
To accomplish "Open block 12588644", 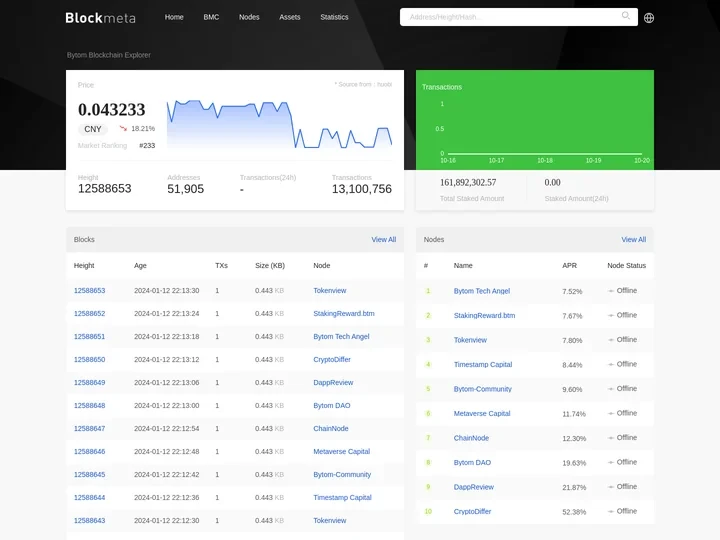I will 90,497.
